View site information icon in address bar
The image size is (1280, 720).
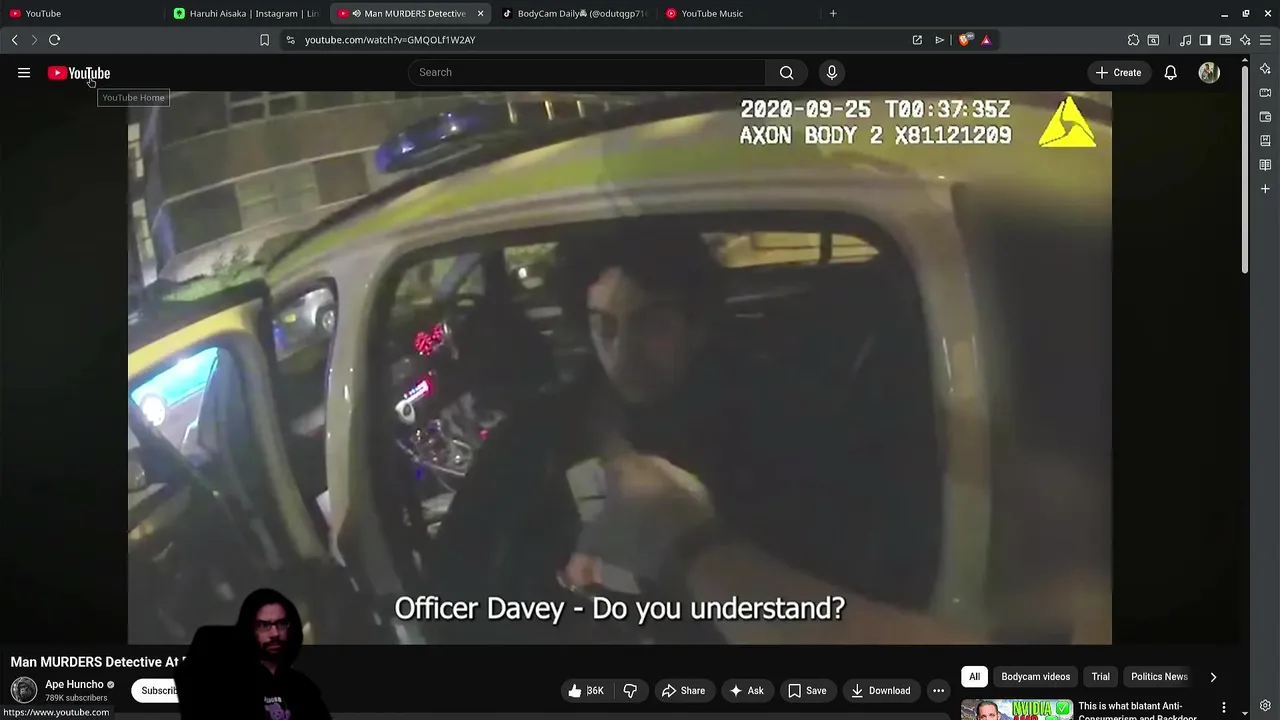tap(290, 40)
